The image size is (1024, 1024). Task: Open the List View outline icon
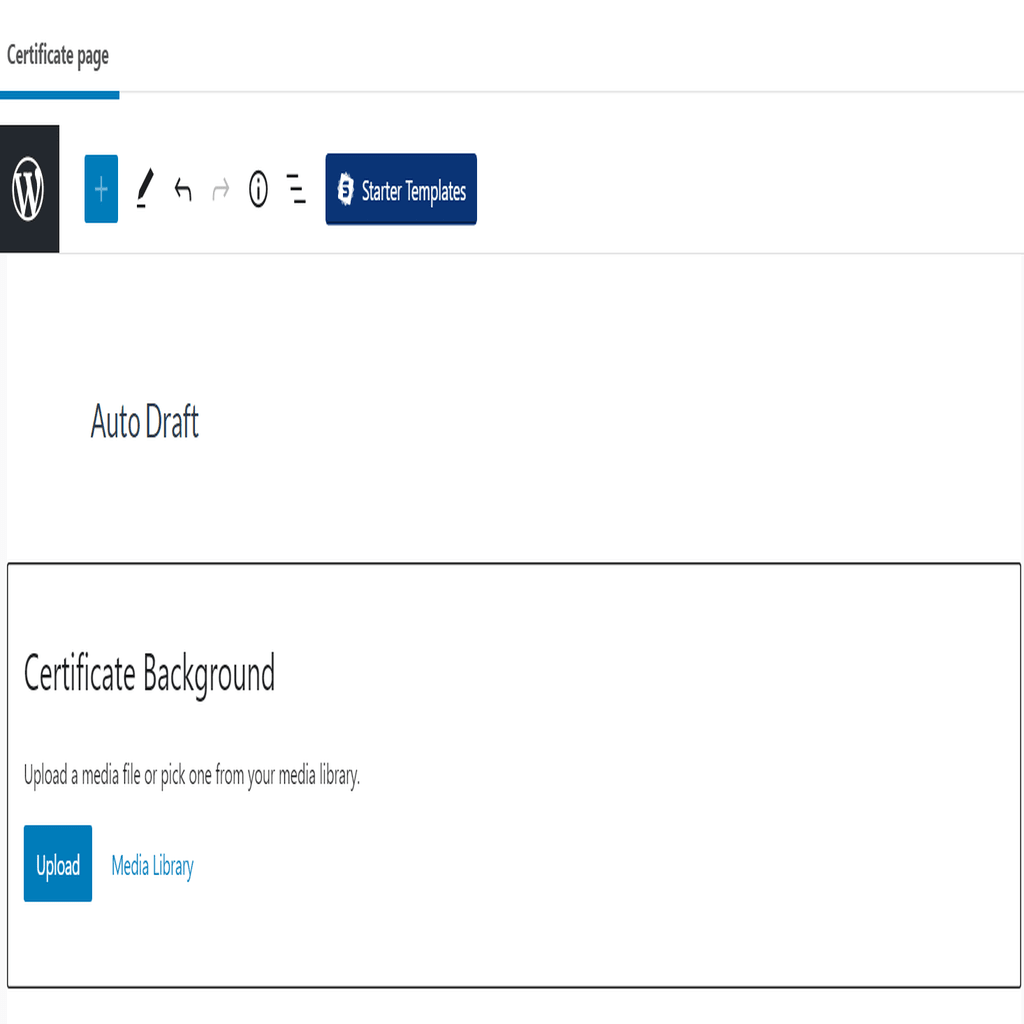coord(296,189)
